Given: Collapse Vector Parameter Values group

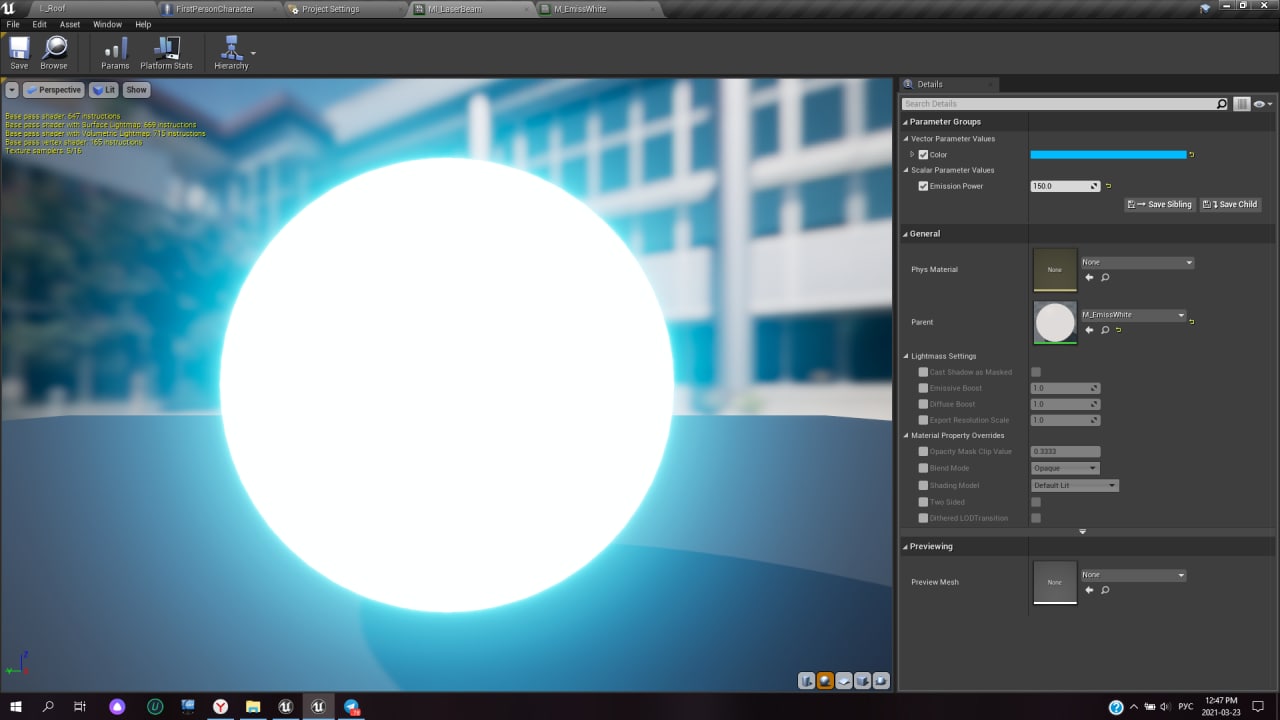Looking at the screenshot, I should click(906, 139).
